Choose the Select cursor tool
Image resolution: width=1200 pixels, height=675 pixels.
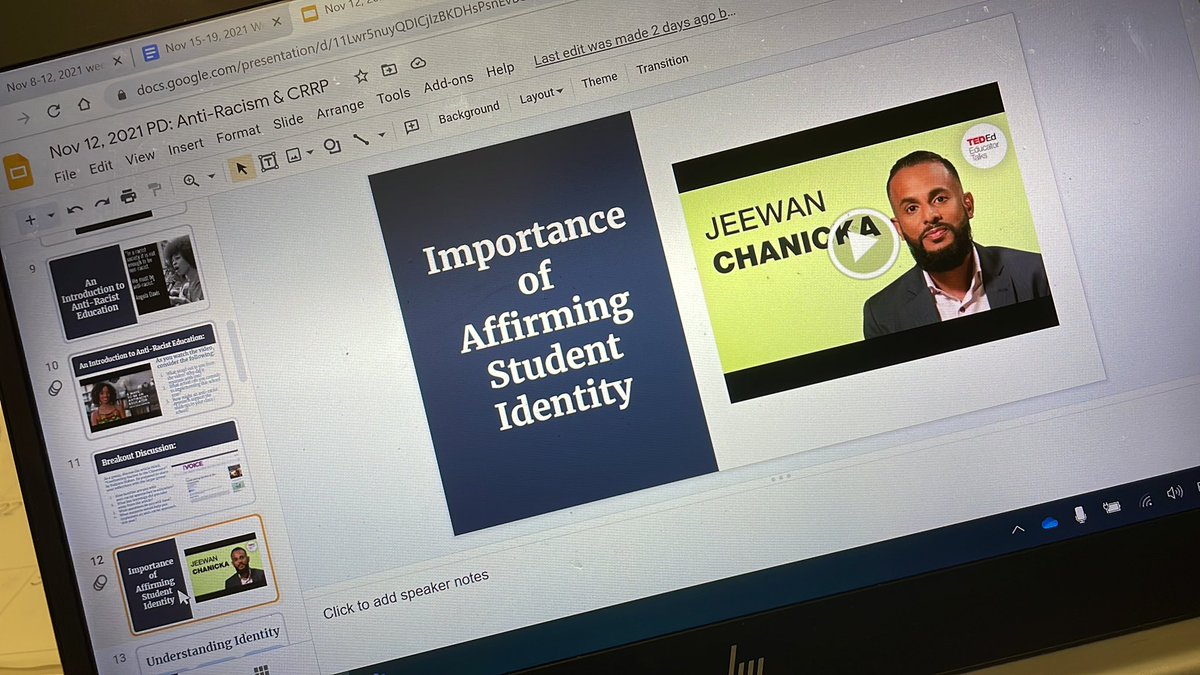[x=242, y=168]
